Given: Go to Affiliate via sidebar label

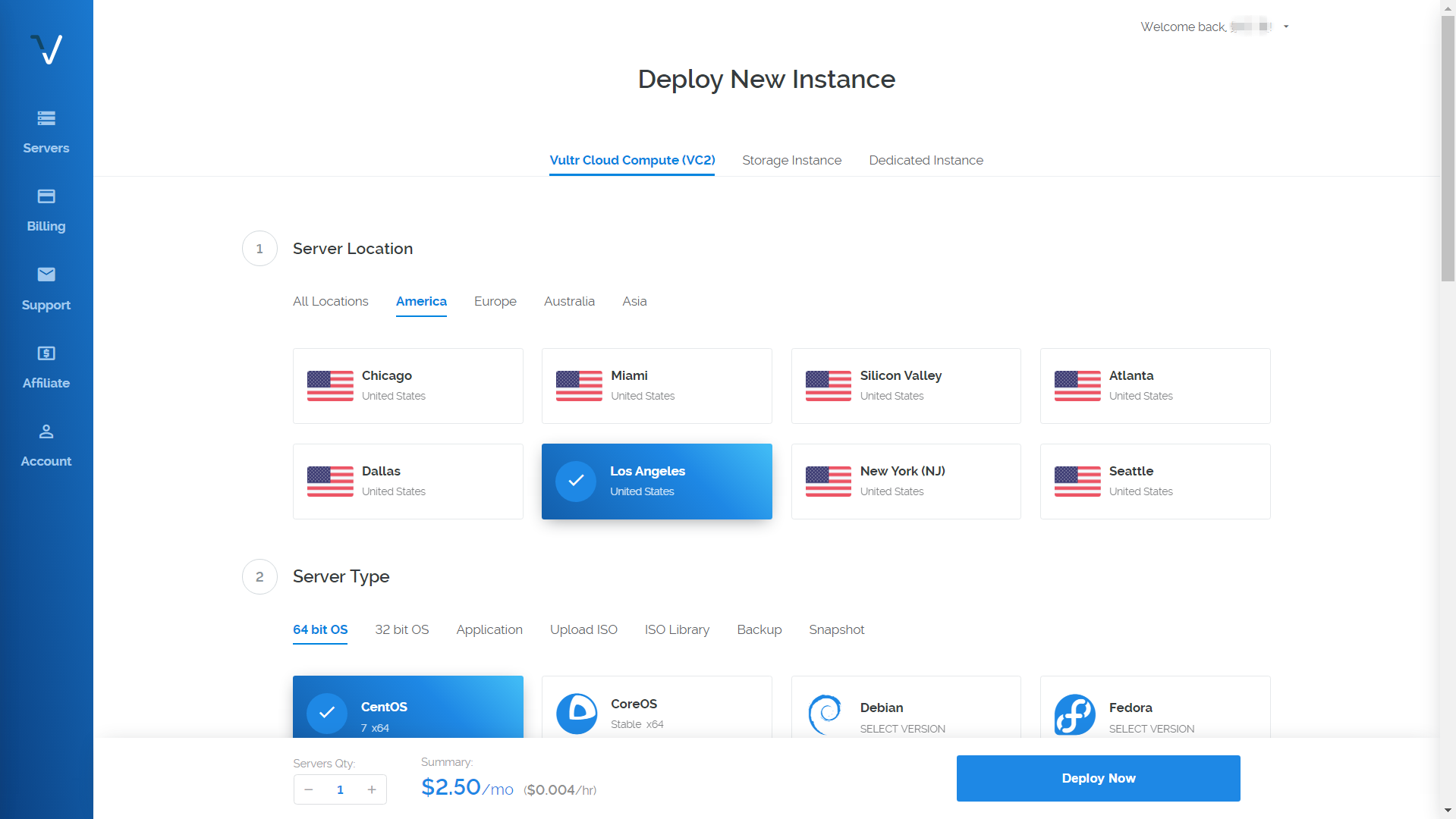Looking at the screenshot, I should coord(46,383).
